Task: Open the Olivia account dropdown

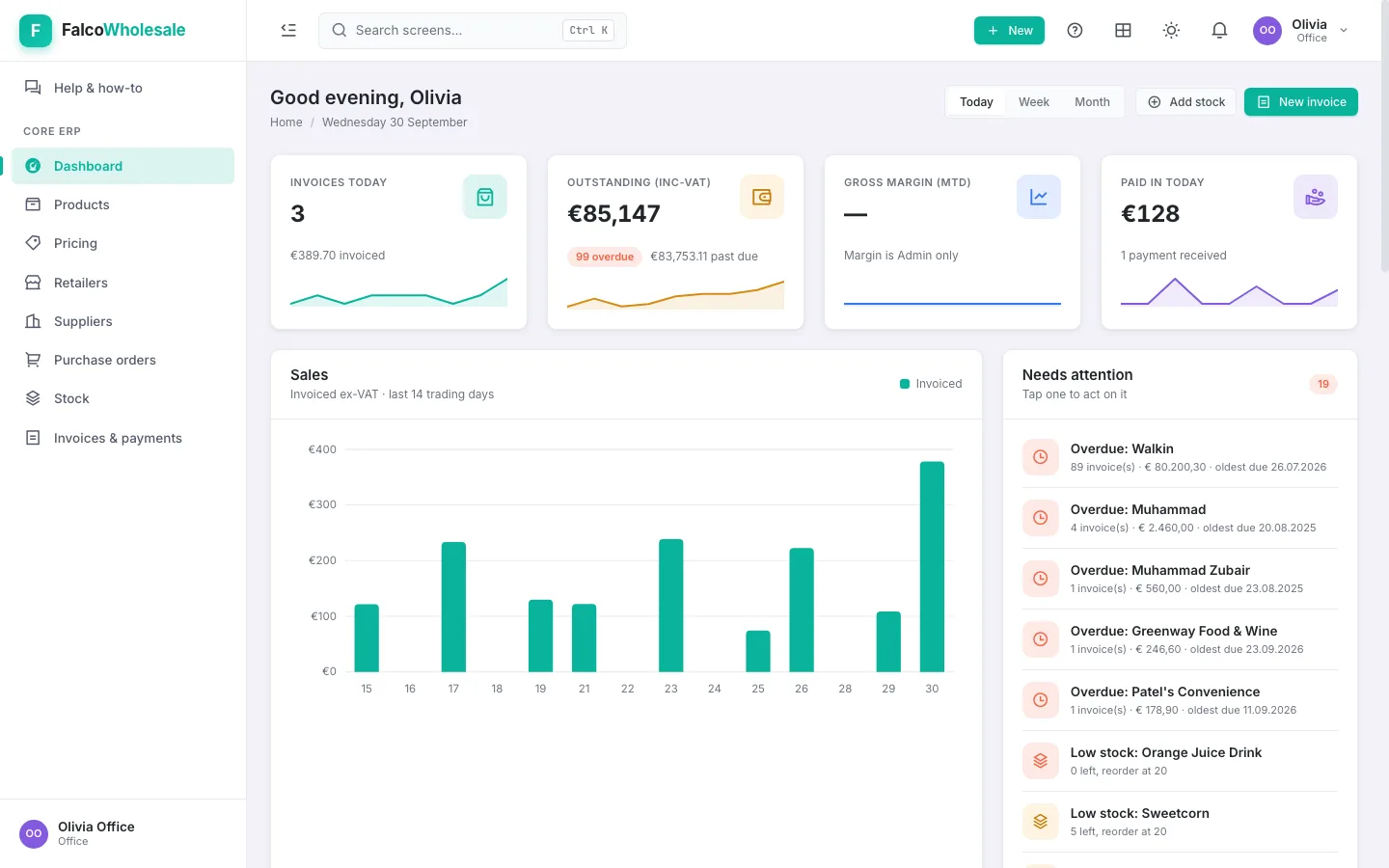Action: tap(1301, 30)
